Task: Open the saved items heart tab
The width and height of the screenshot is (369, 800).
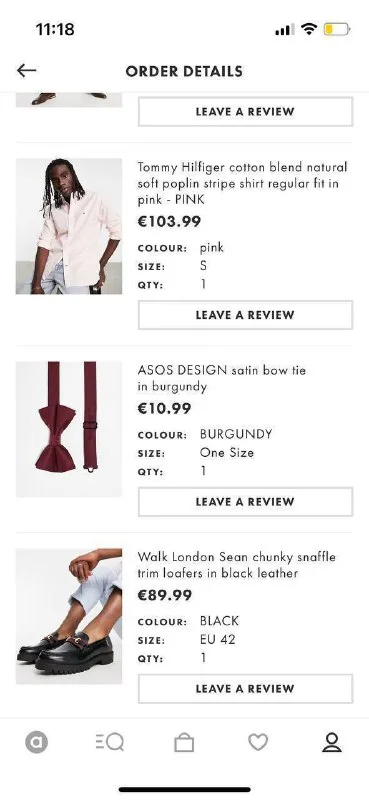Action: (258, 742)
